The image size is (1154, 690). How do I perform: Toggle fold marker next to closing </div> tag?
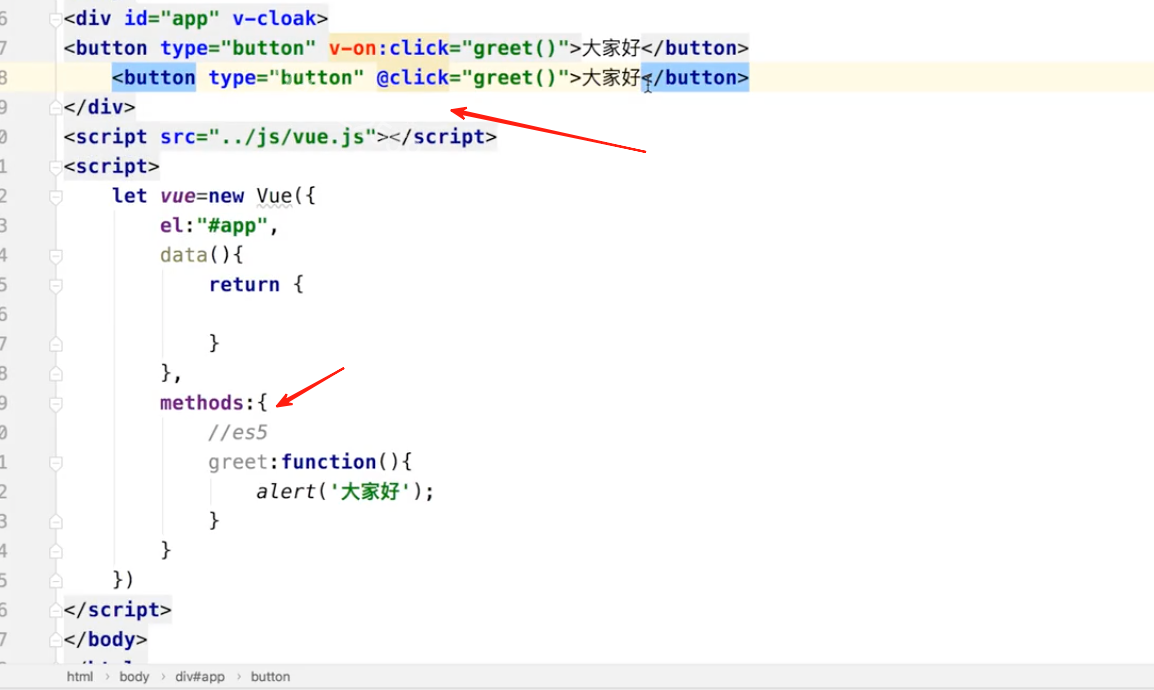pos(56,108)
